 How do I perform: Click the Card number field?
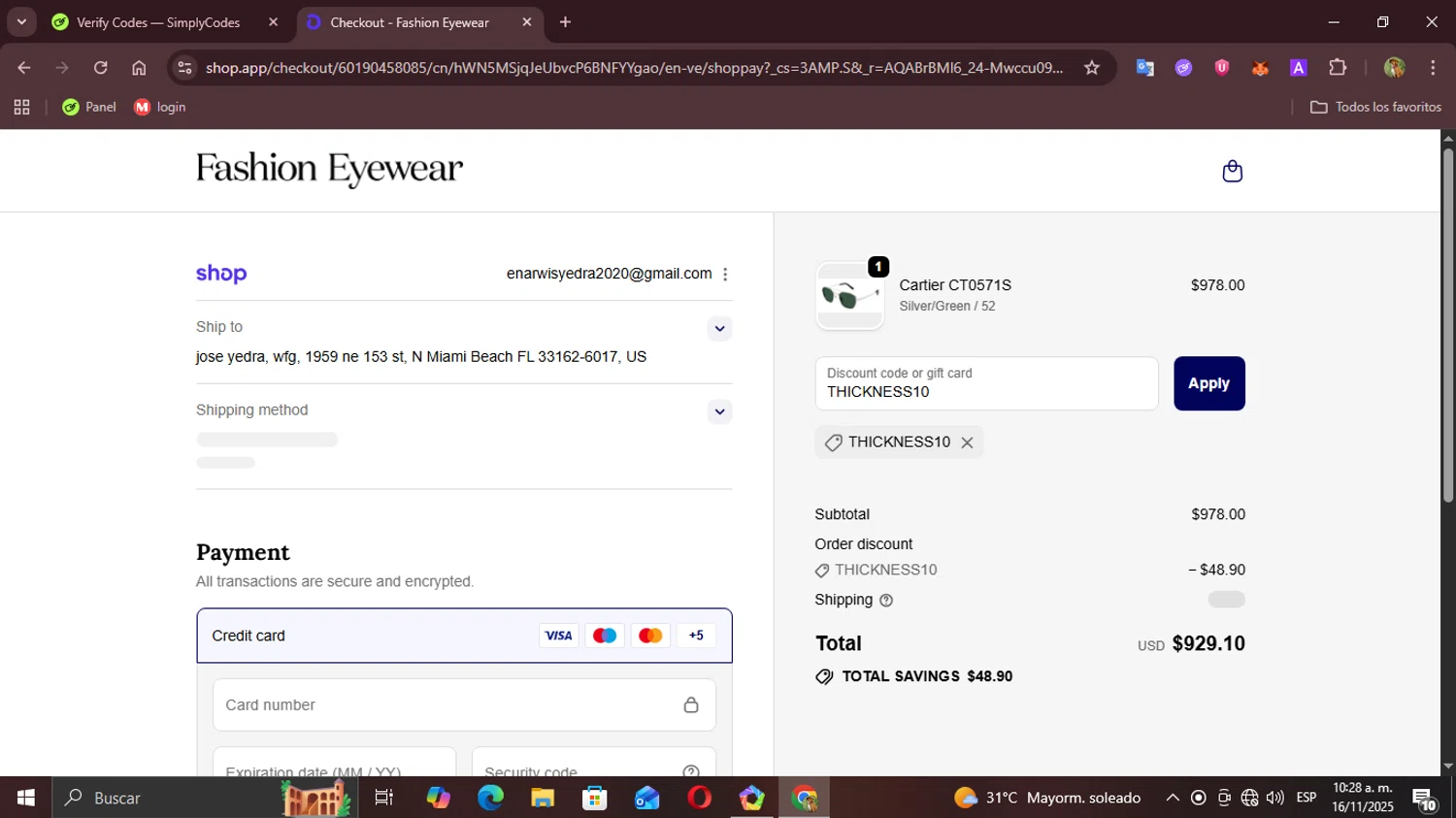(x=464, y=704)
